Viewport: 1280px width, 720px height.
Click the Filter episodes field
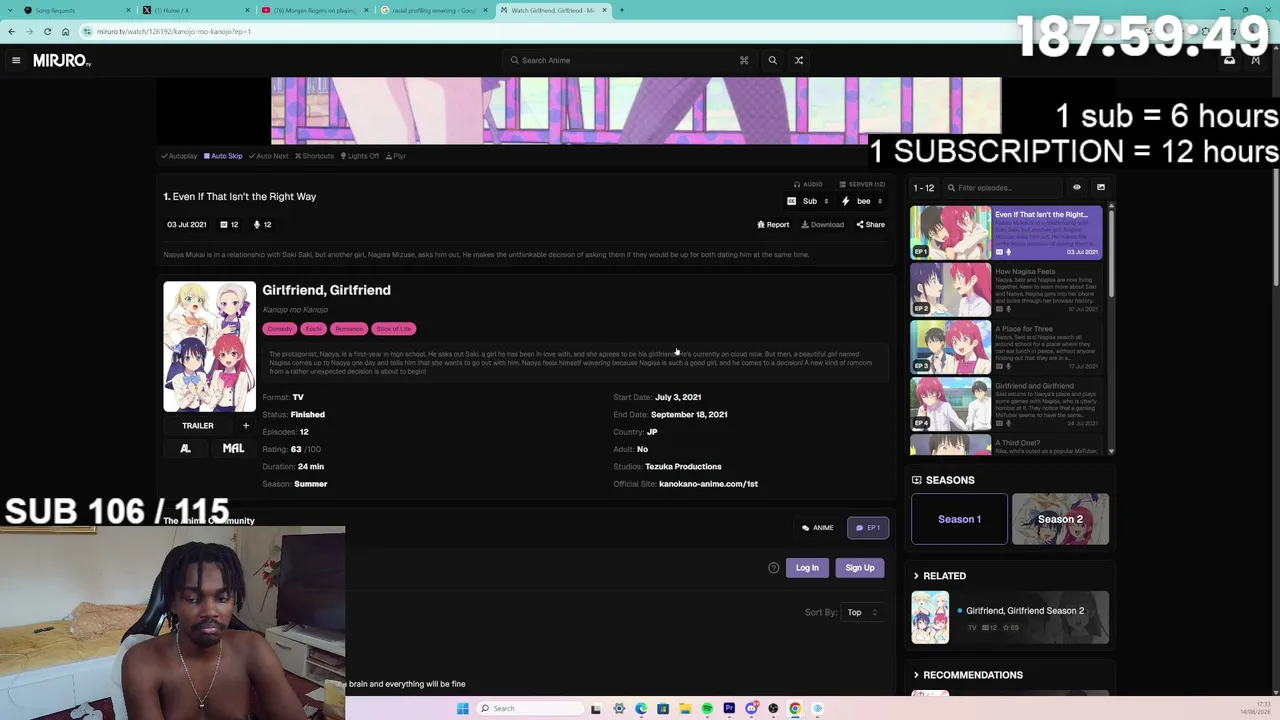click(1002, 188)
